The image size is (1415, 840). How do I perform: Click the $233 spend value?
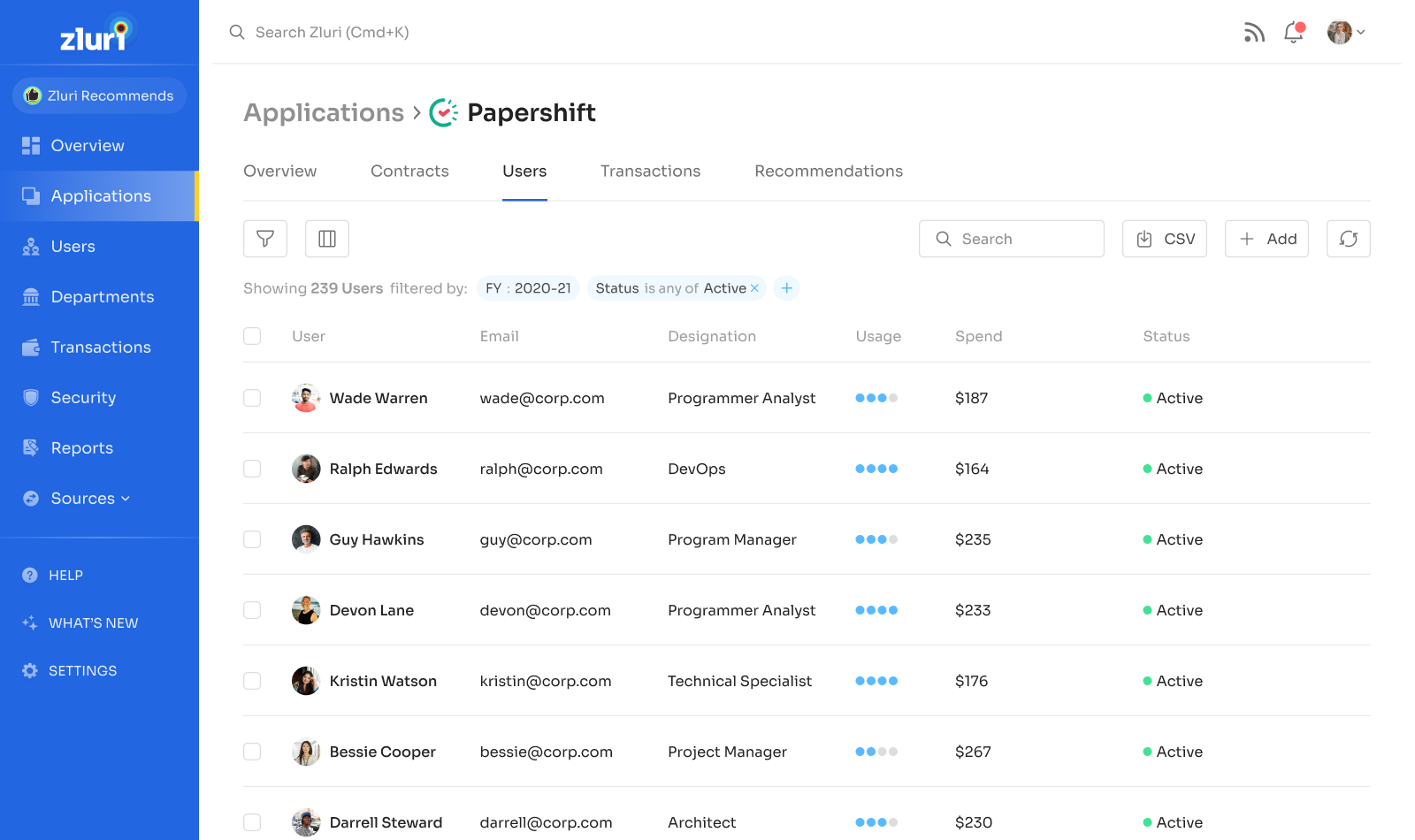pyautogui.click(x=973, y=610)
